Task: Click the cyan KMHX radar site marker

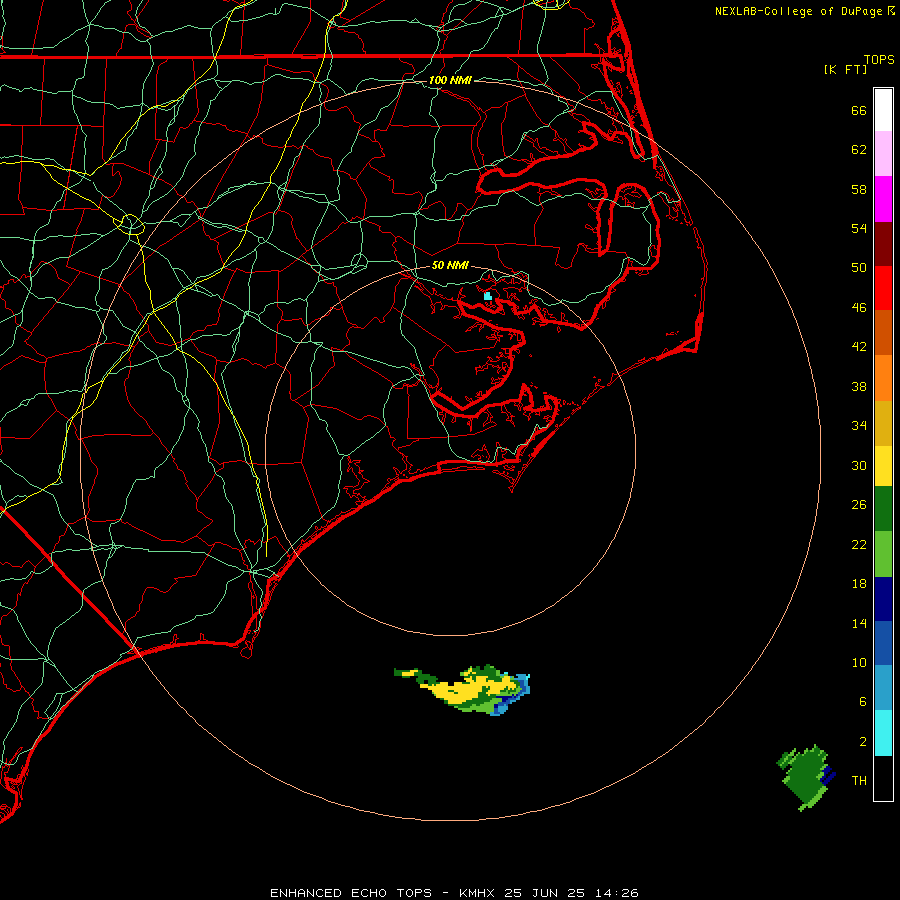Action: click(487, 296)
